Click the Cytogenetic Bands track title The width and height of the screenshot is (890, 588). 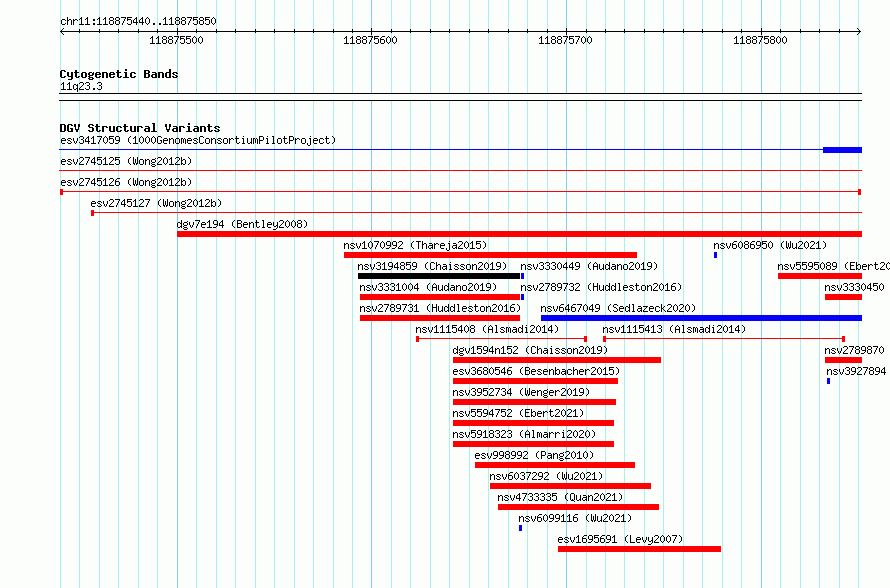119,74
